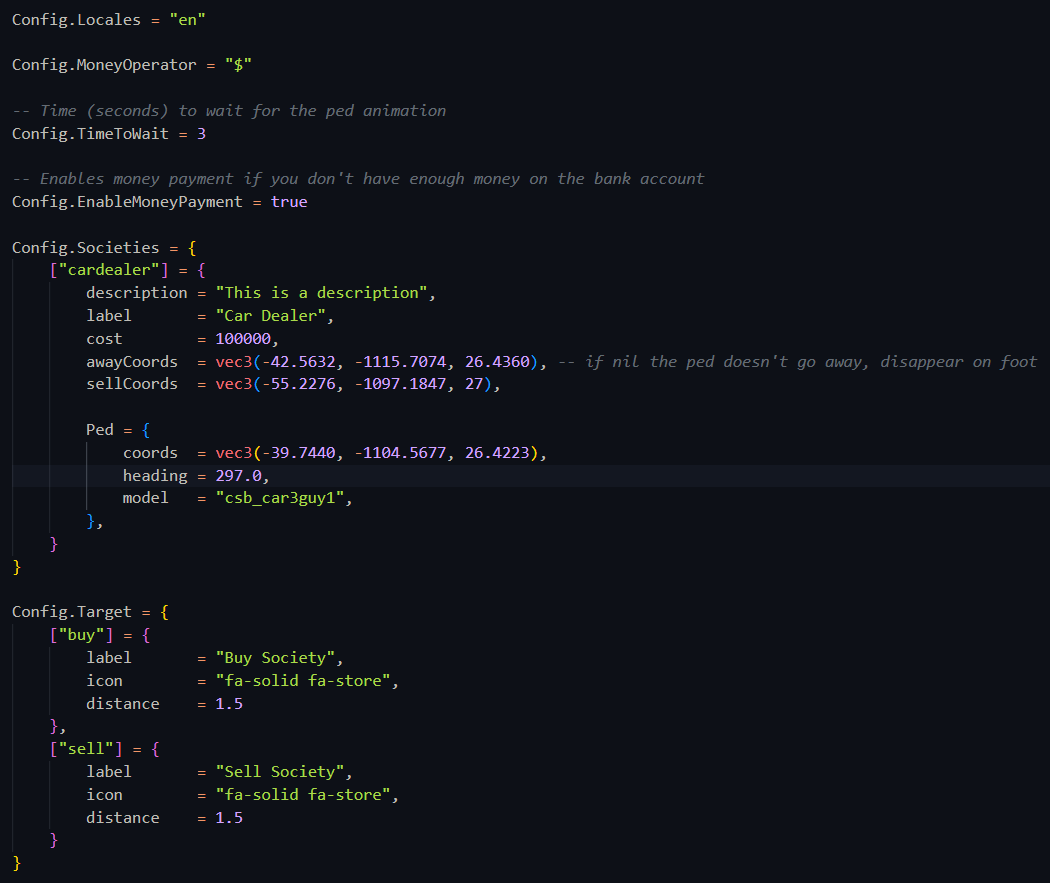
Task: Click the ["sell"] table key
Action: tap(86, 748)
